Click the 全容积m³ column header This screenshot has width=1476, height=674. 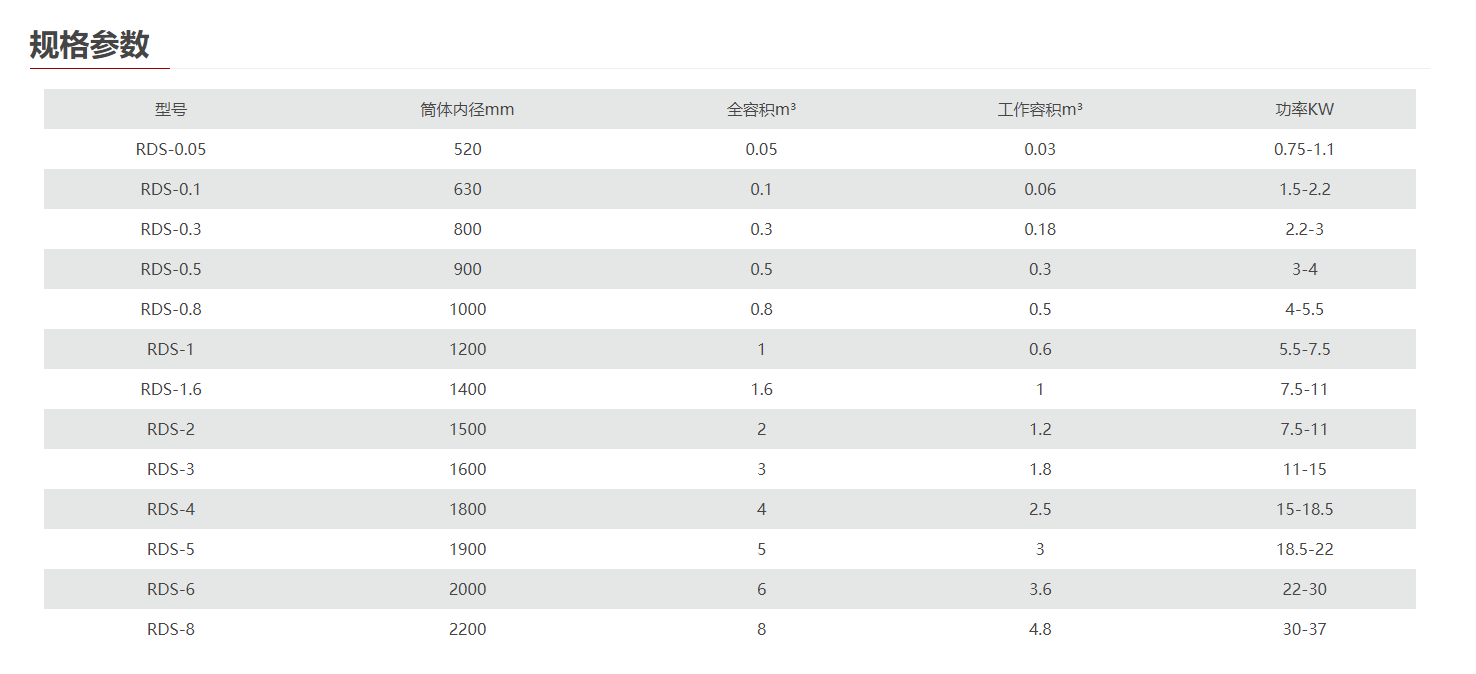pos(761,109)
